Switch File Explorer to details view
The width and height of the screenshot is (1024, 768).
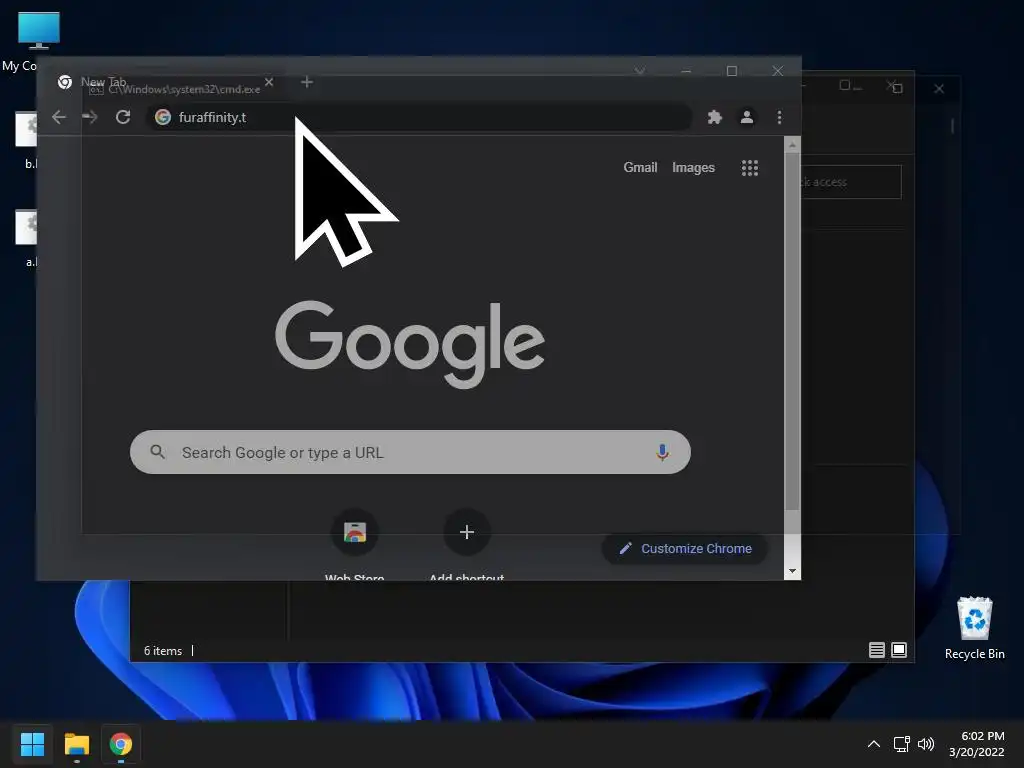[x=876, y=650]
